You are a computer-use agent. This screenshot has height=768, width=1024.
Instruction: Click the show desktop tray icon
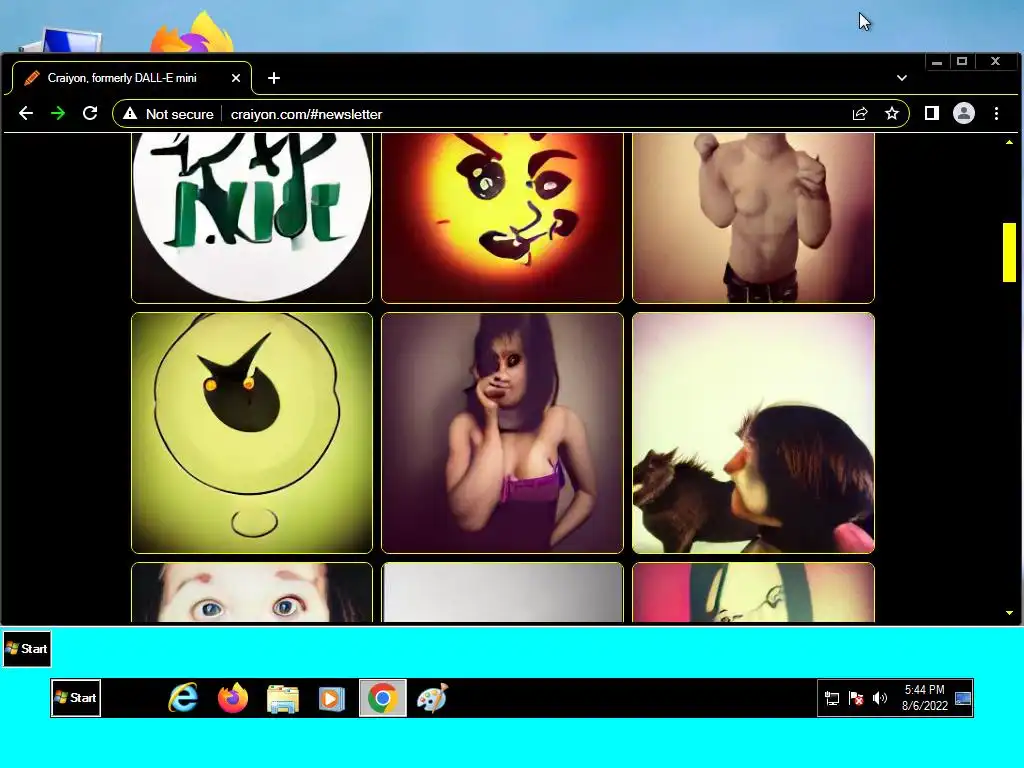tap(963, 698)
